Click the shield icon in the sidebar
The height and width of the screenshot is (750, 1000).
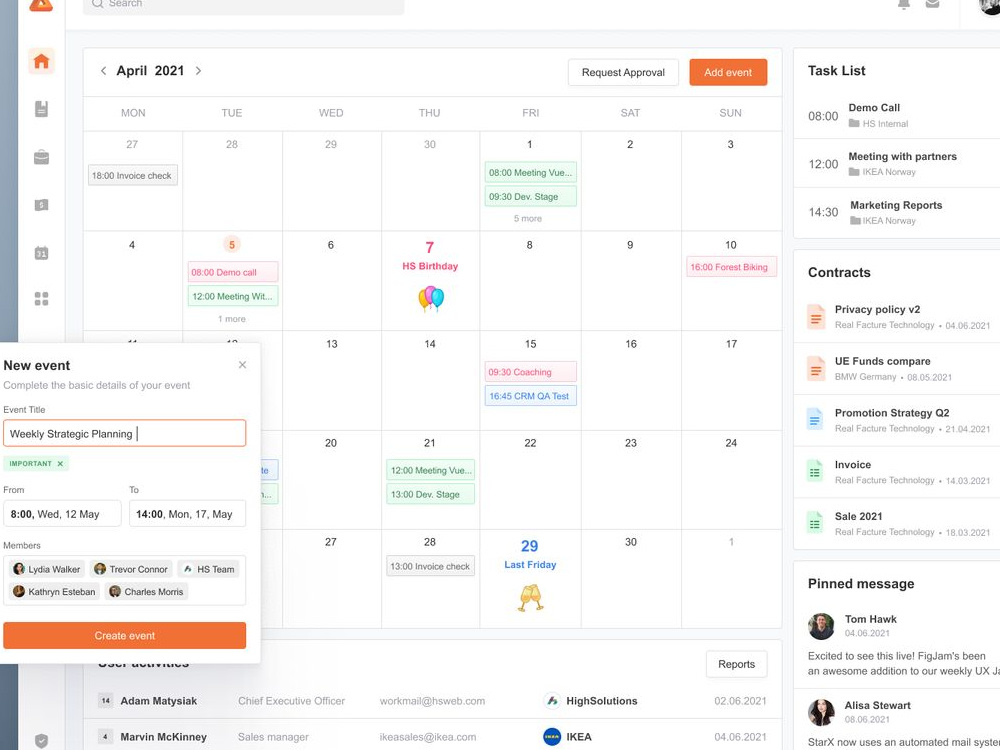[41, 740]
